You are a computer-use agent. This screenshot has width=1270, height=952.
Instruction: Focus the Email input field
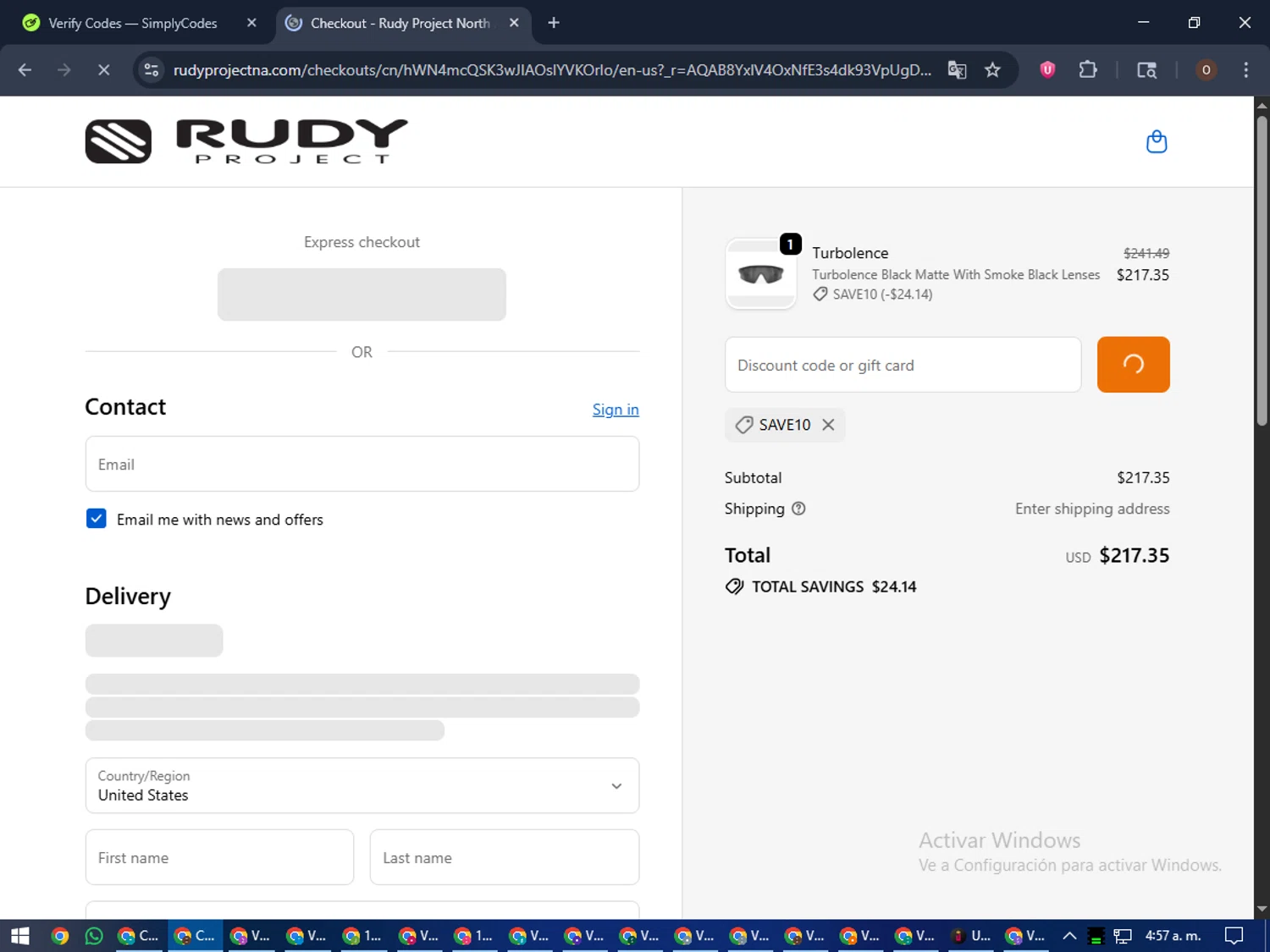(362, 464)
